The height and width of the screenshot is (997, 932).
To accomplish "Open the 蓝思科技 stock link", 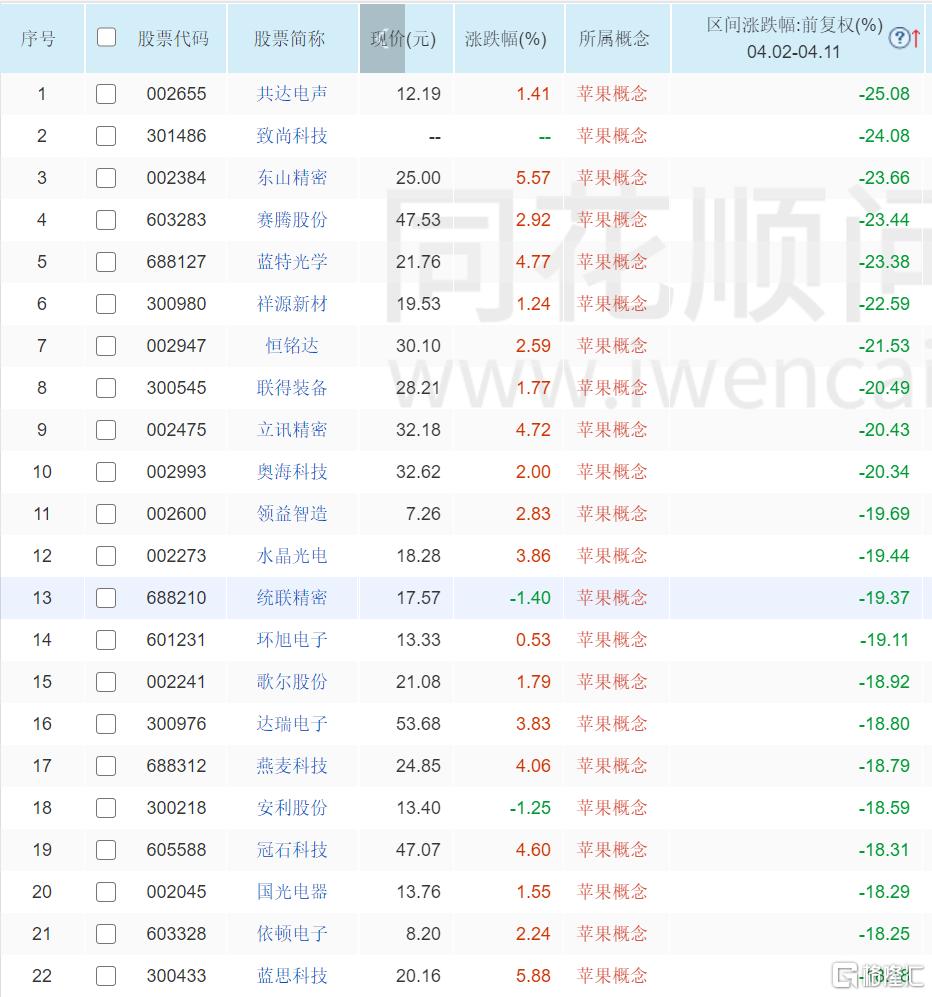I will coord(291,976).
